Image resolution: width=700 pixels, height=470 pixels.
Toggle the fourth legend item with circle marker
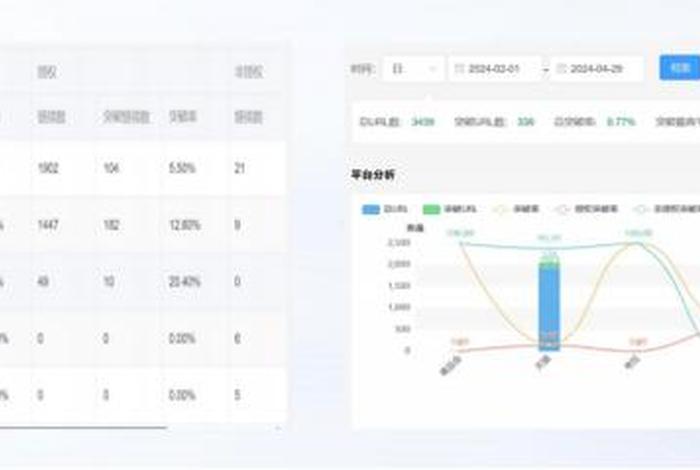pyautogui.click(x=586, y=209)
